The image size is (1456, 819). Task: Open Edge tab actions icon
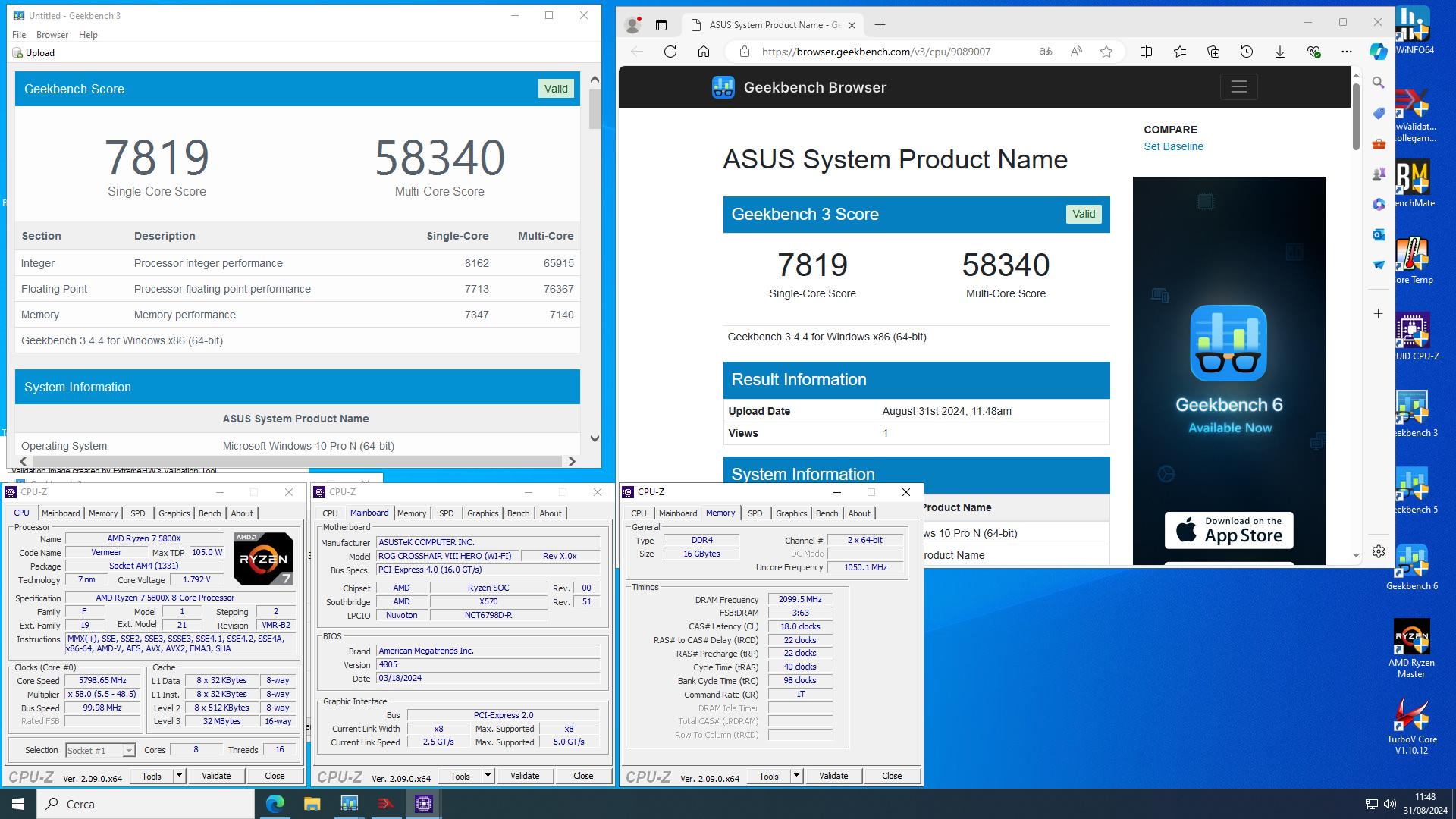point(661,25)
